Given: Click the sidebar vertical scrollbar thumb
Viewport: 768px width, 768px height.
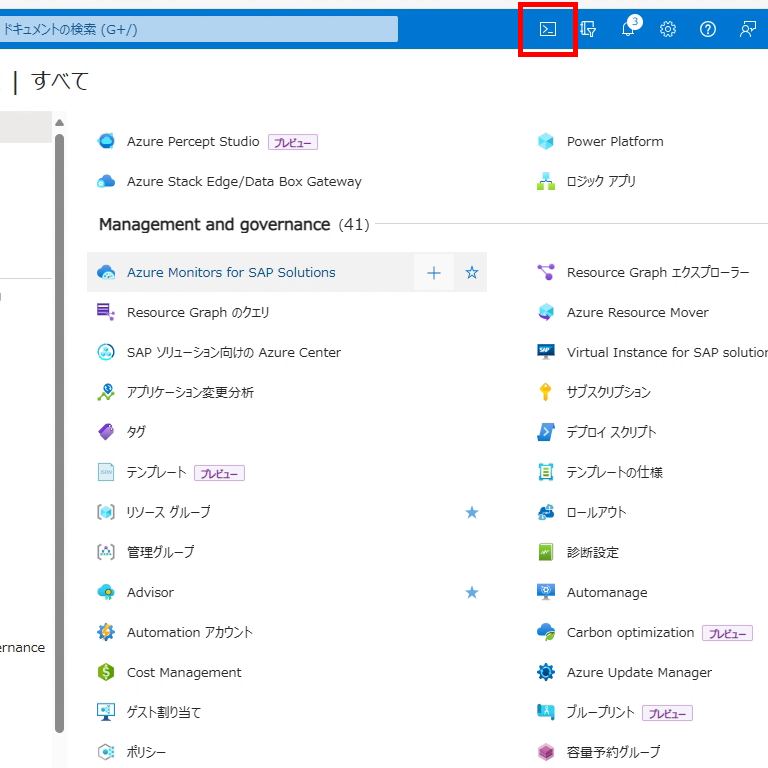Looking at the screenshot, I should [59, 433].
